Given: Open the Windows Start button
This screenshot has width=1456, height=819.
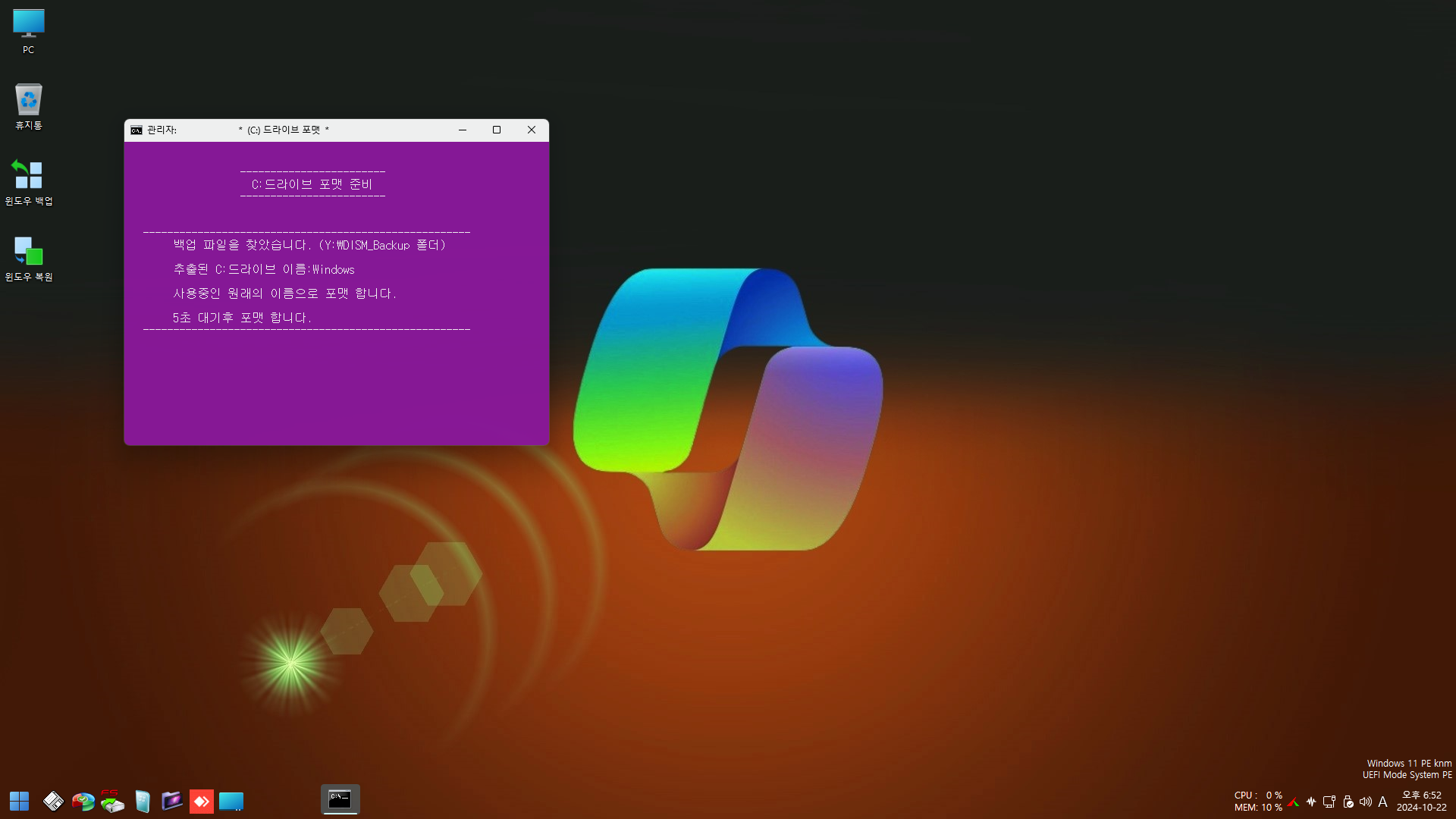Looking at the screenshot, I should [x=19, y=801].
